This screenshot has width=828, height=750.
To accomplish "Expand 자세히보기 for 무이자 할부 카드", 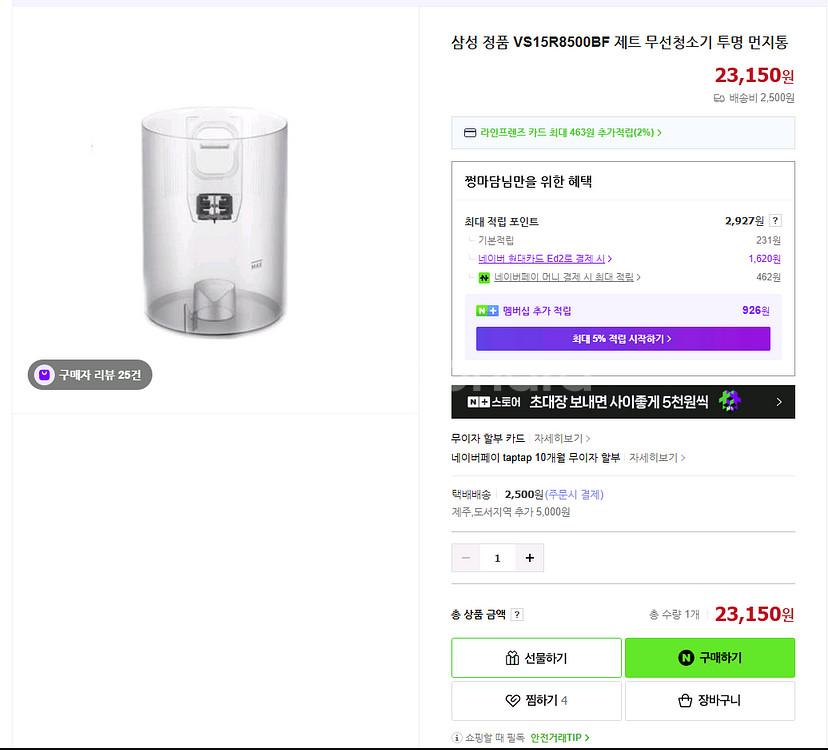I will tap(561, 438).
